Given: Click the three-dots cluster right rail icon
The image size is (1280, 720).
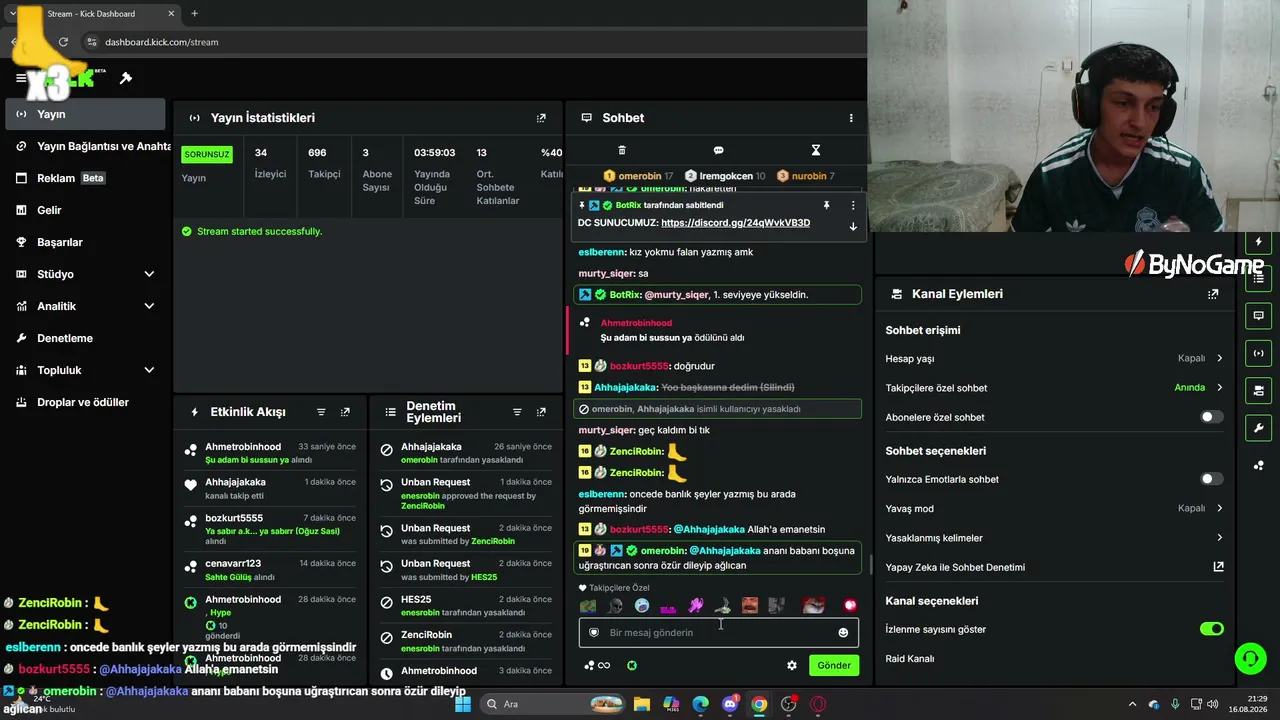Looking at the screenshot, I should coord(1258,465).
